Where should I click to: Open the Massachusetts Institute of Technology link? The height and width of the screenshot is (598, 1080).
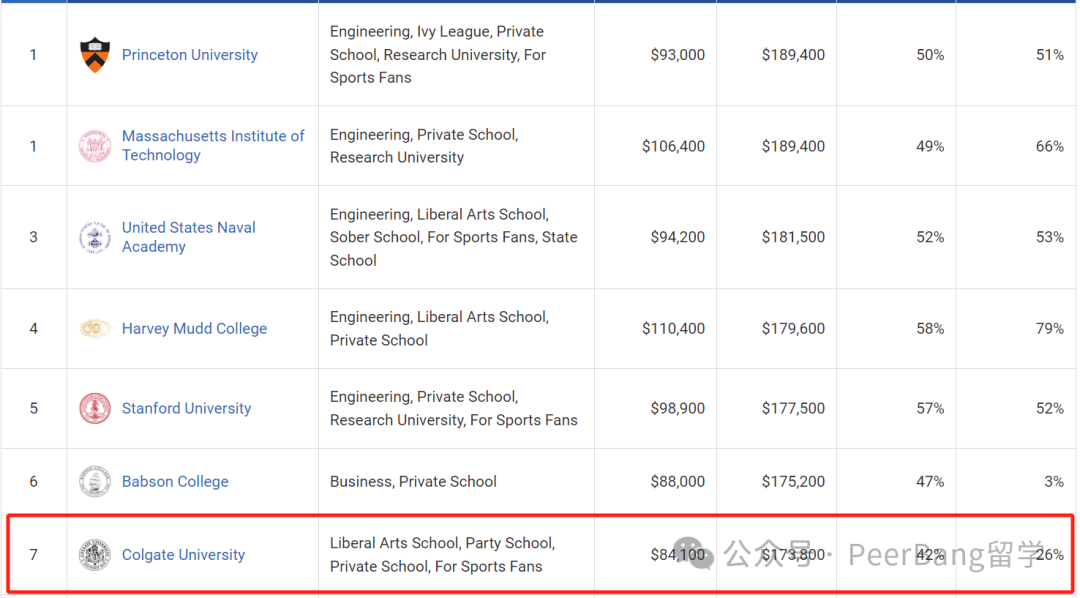tap(213, 145)
